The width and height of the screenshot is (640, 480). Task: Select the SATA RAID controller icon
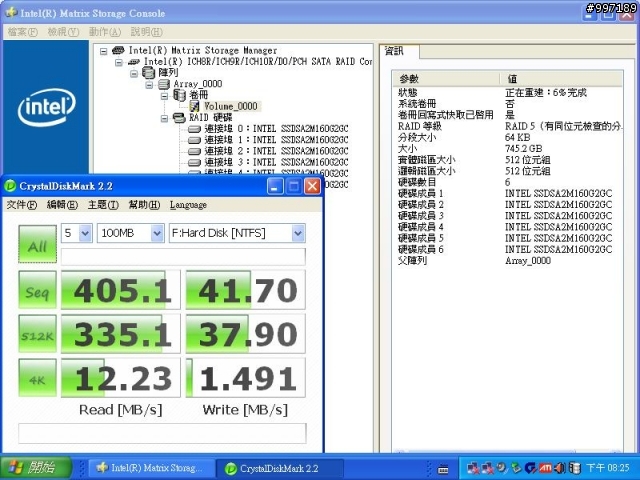coord(133,62)
